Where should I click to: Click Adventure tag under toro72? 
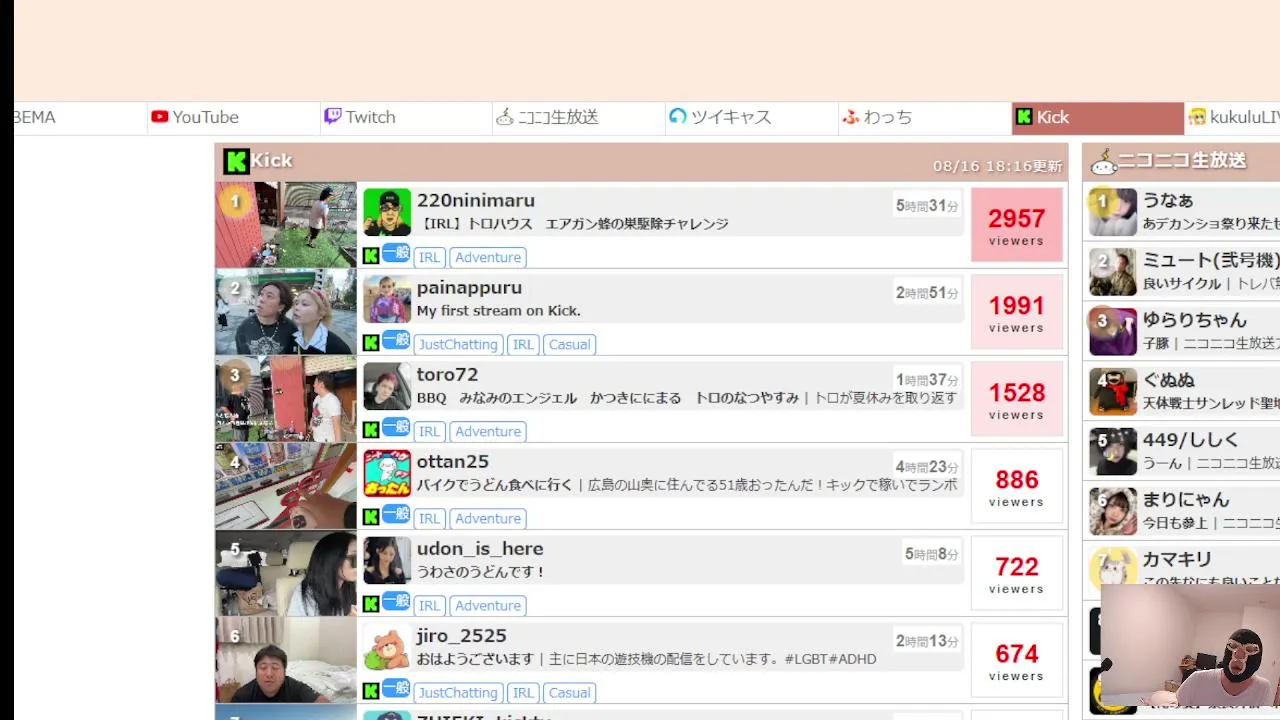click(488, 431)
